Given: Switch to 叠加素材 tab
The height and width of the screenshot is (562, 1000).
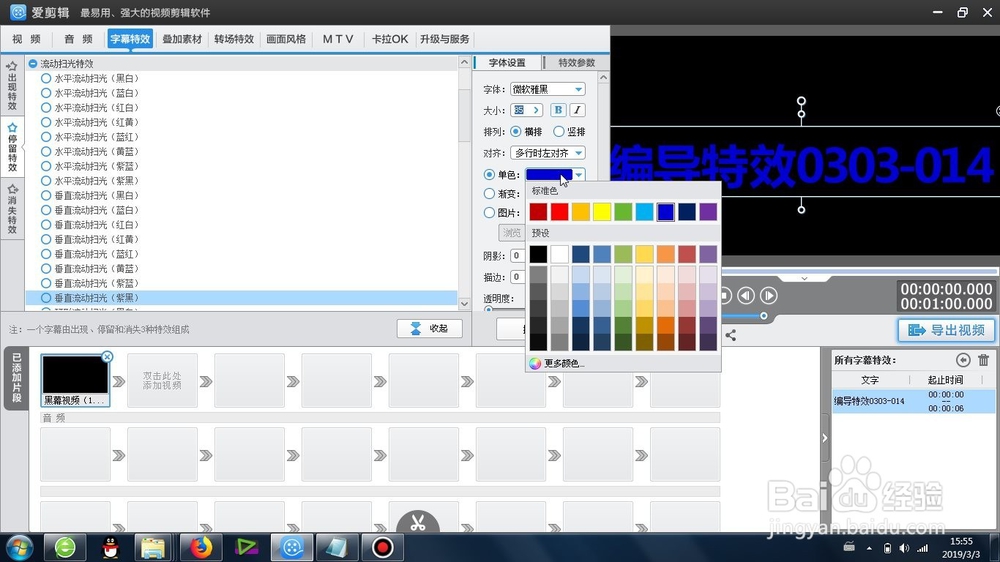Looking at the screenshot, I should [x=182, y=39].
